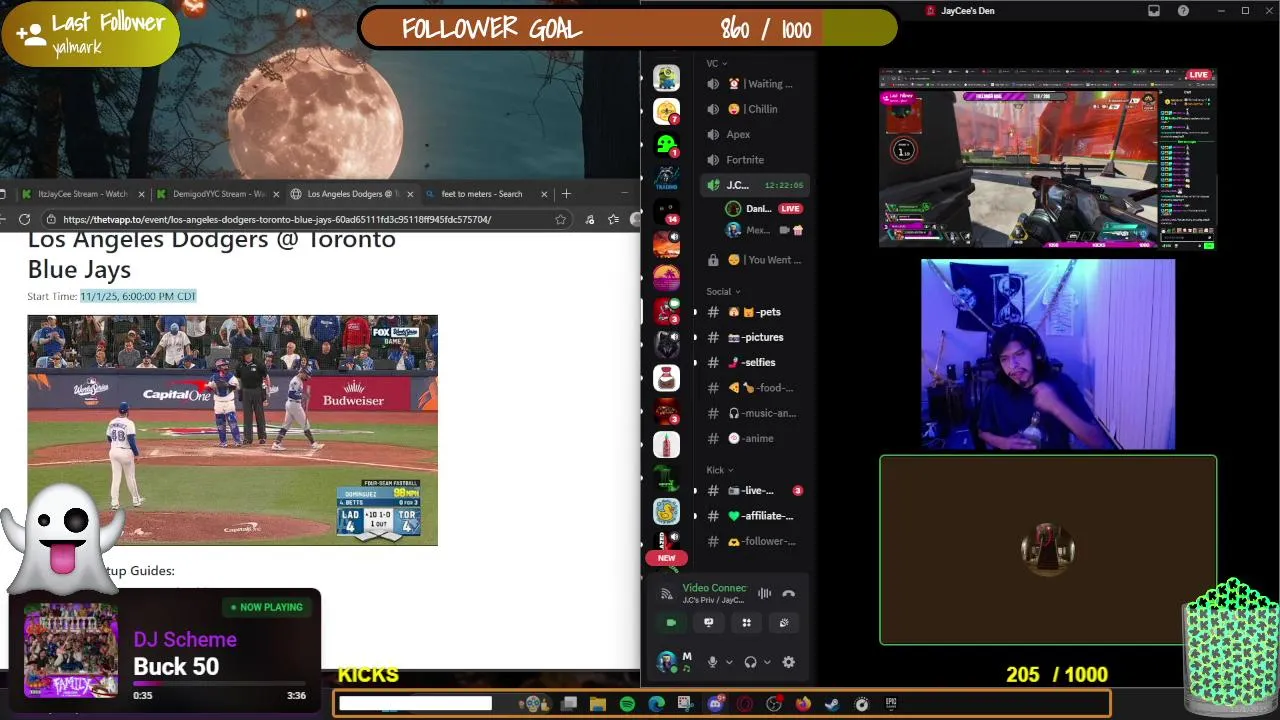
Task: Open the live Apex stream tile
Action: point(1048,158)
